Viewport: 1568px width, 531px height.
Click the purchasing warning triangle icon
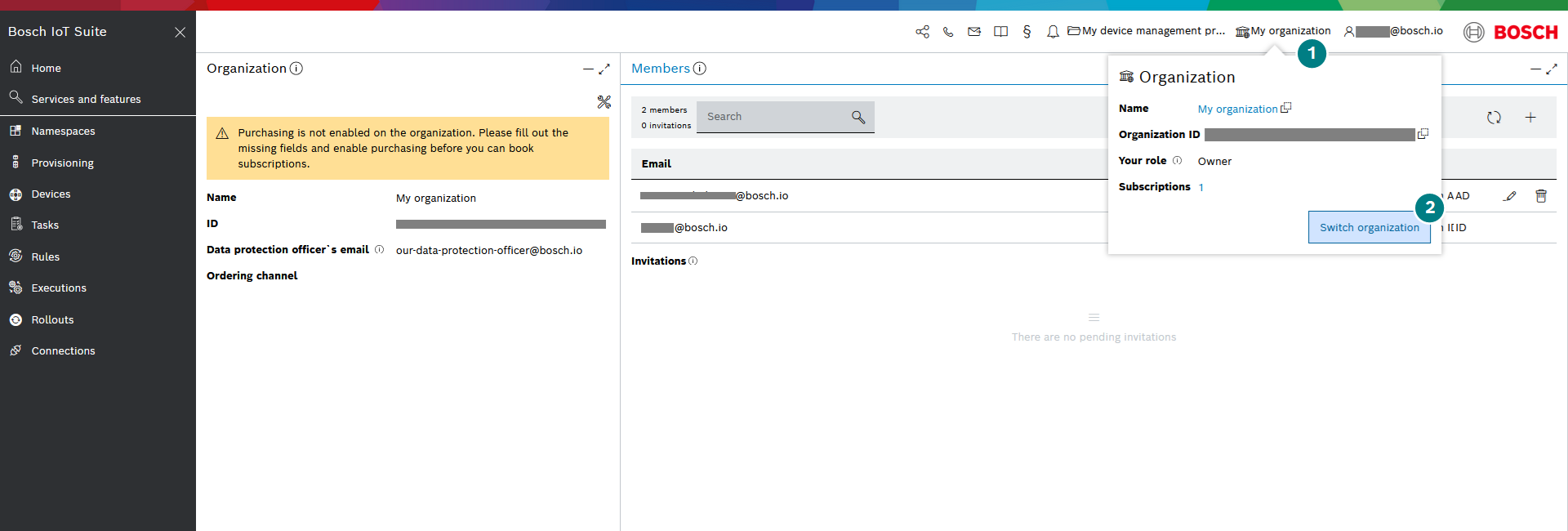tap(222, 133)
